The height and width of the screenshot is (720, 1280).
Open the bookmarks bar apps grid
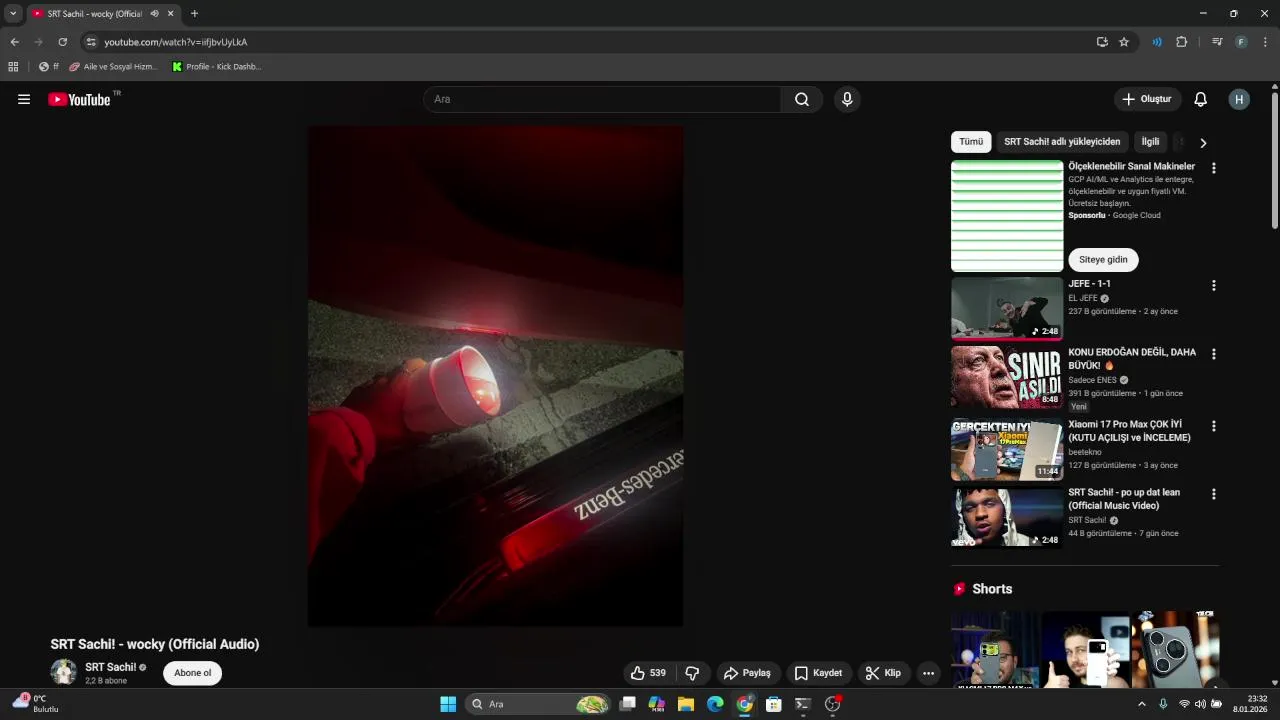[x=13, y=67]
